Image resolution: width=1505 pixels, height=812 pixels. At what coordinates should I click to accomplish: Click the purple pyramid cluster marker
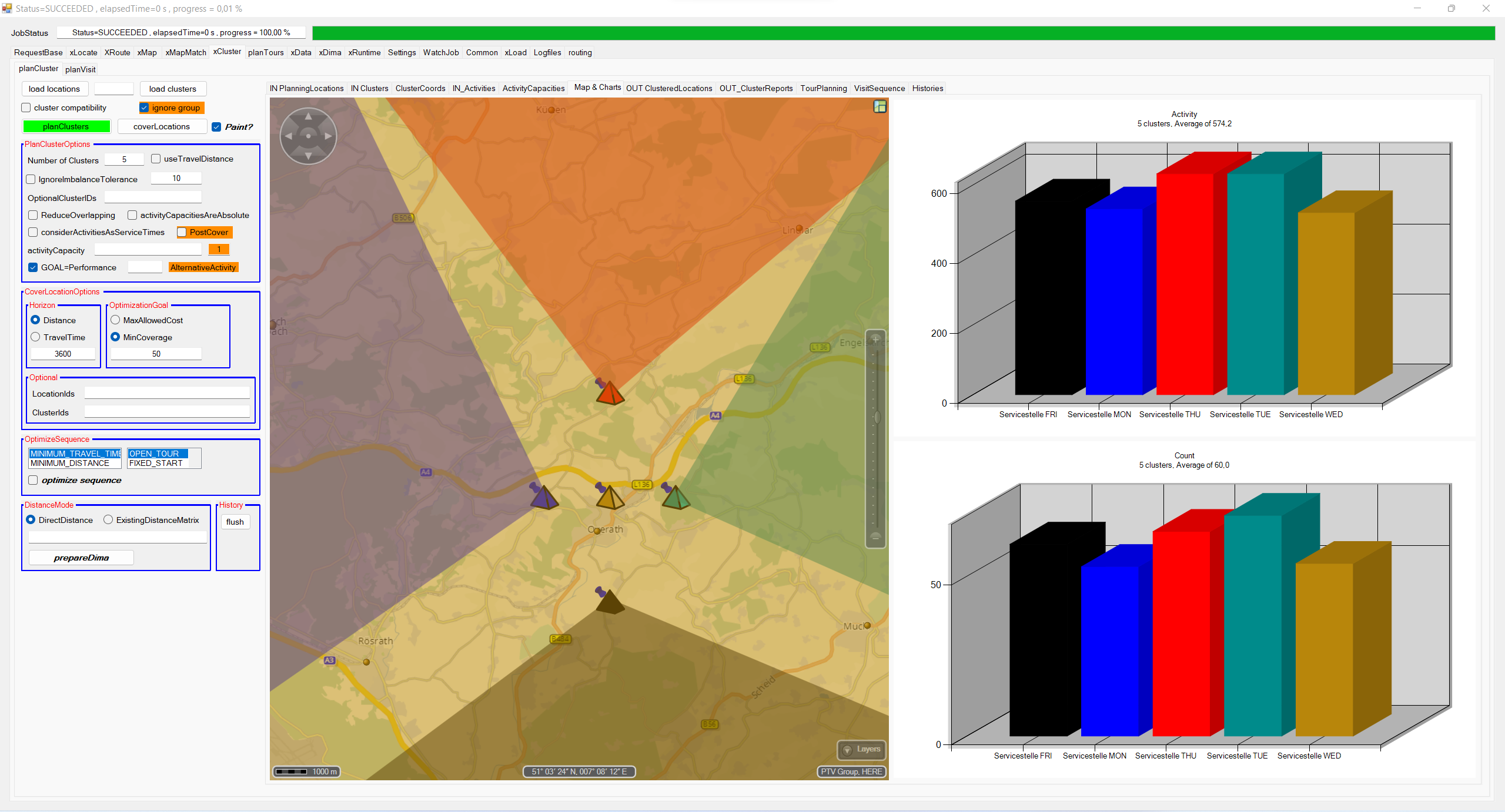[x=544, y=498]
